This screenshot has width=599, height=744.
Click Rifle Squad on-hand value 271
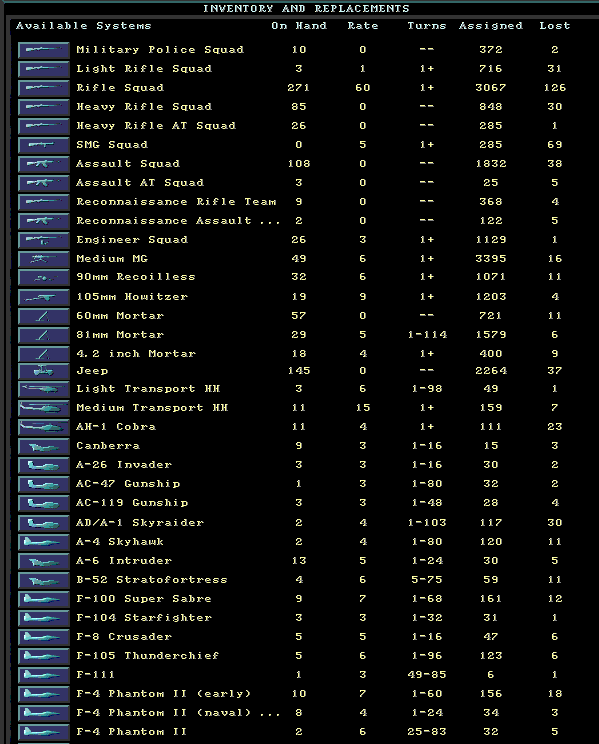[299, 88]
